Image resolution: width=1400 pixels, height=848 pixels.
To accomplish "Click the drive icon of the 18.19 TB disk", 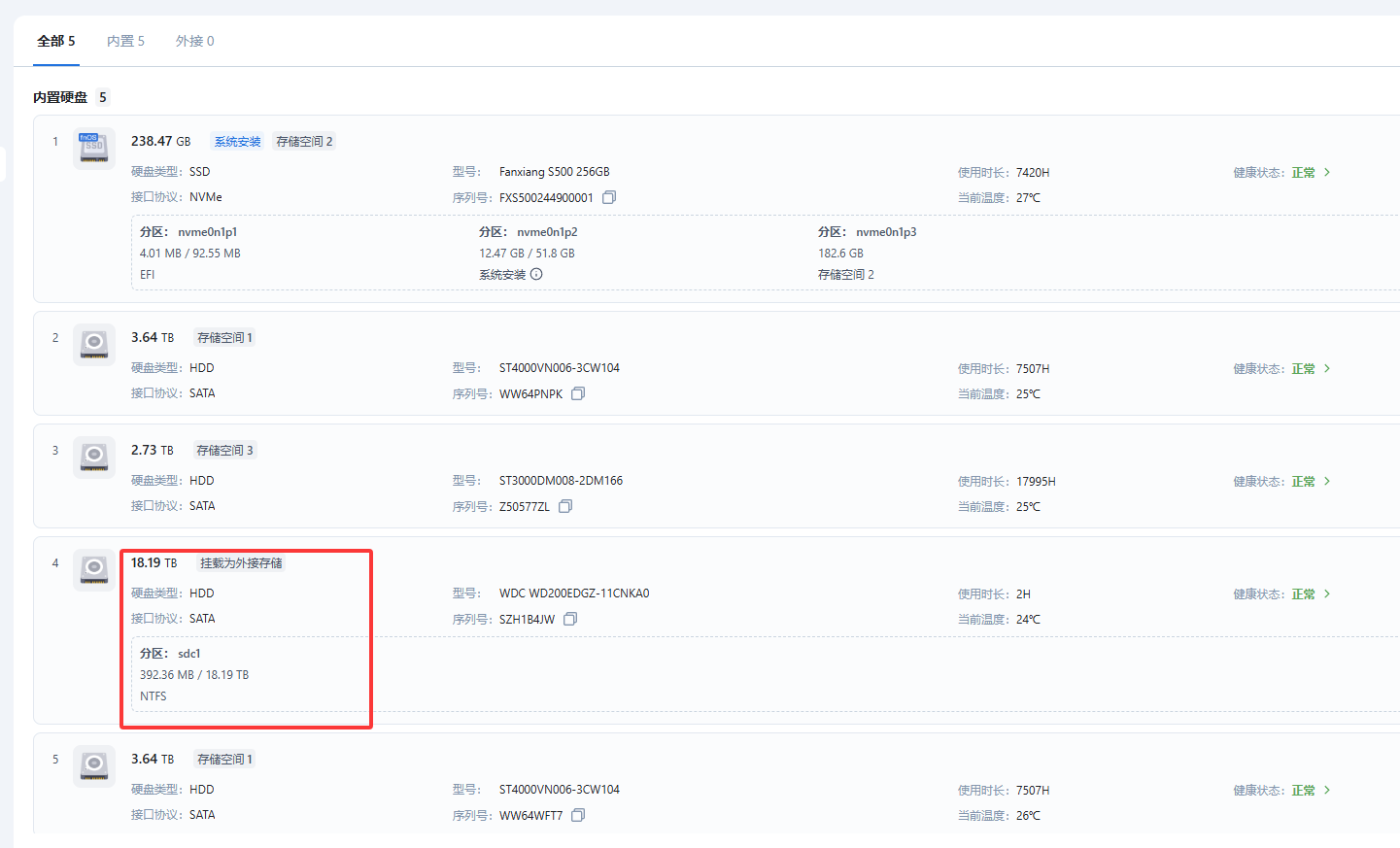I will 94,569.
